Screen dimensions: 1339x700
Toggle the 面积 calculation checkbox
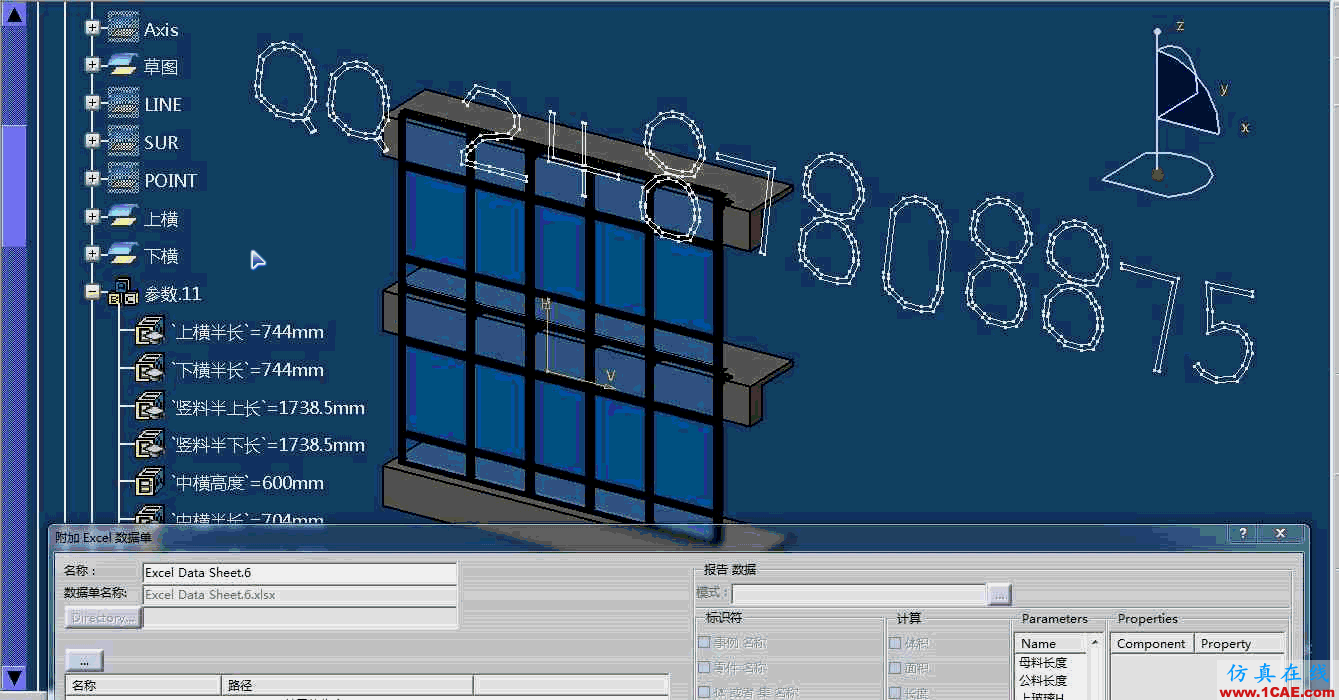point(895,668)
